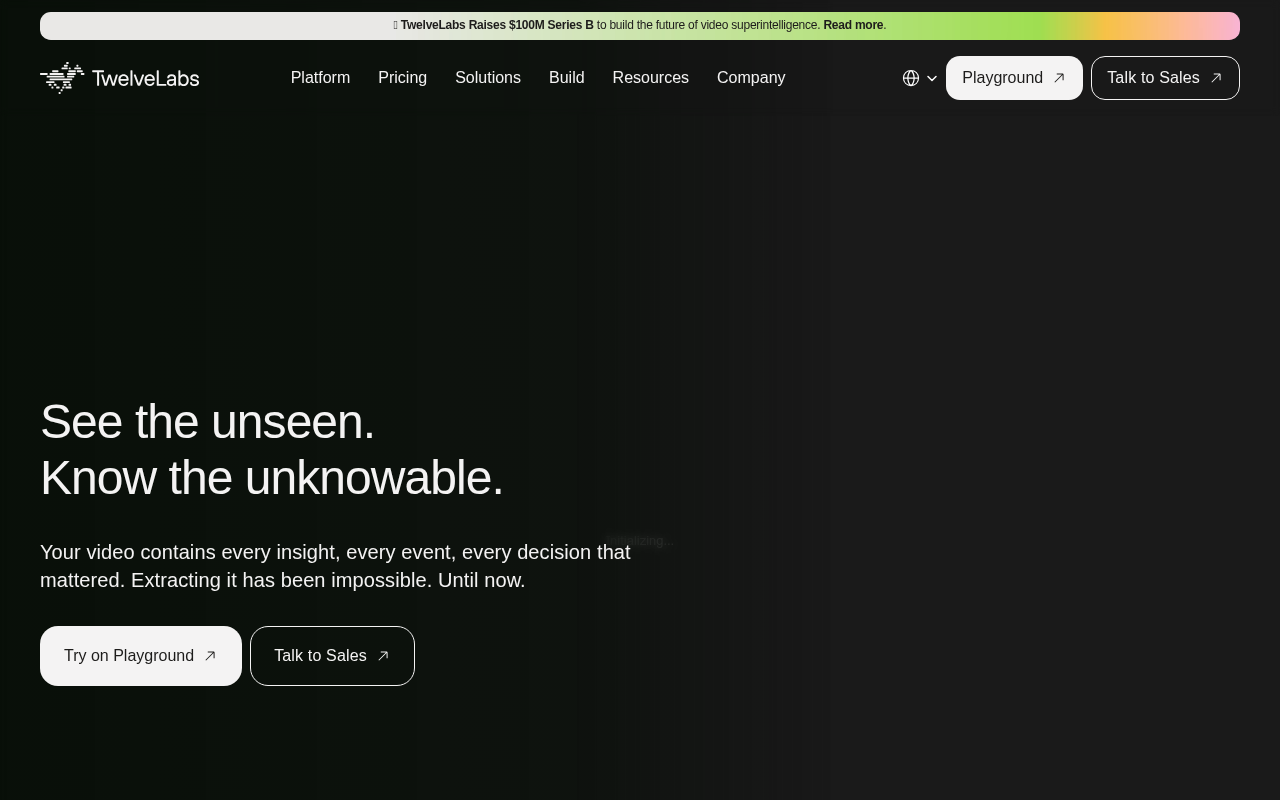This screenshot has width=1280, height=800.
Task: Click the Playground button in header
Action: tap(1014, 78)
